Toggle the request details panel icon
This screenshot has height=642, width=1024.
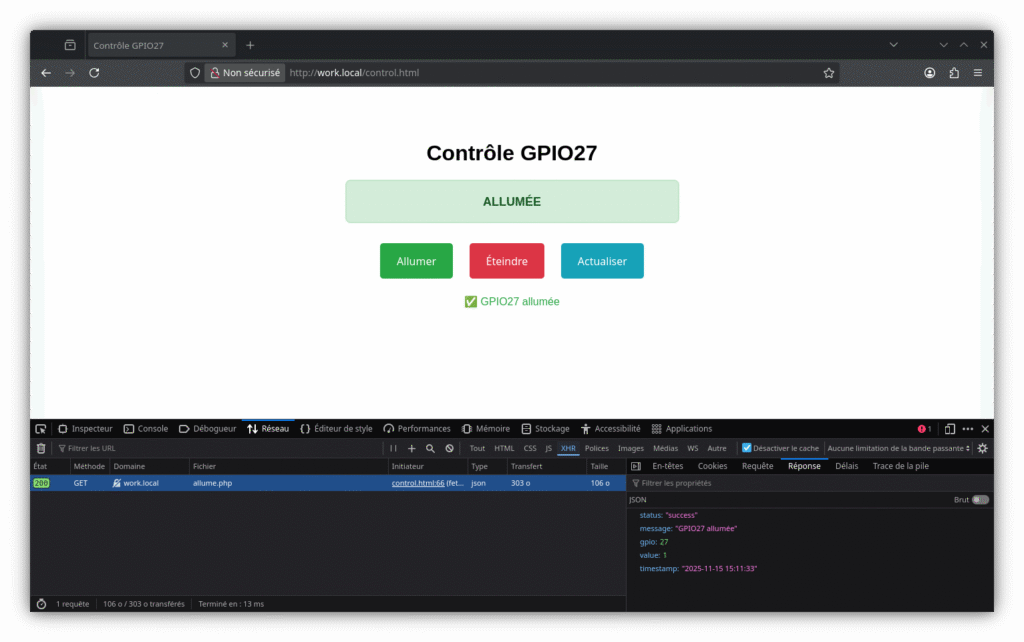pyautogui.click(x=635, y=466)
